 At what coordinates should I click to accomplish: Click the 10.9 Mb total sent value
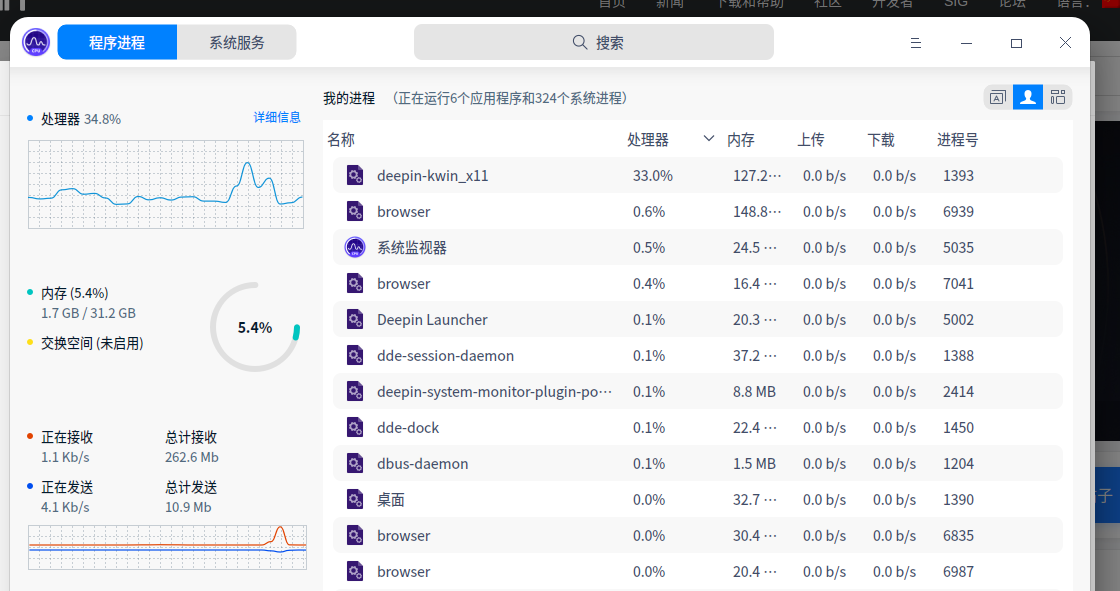[188, 507]
